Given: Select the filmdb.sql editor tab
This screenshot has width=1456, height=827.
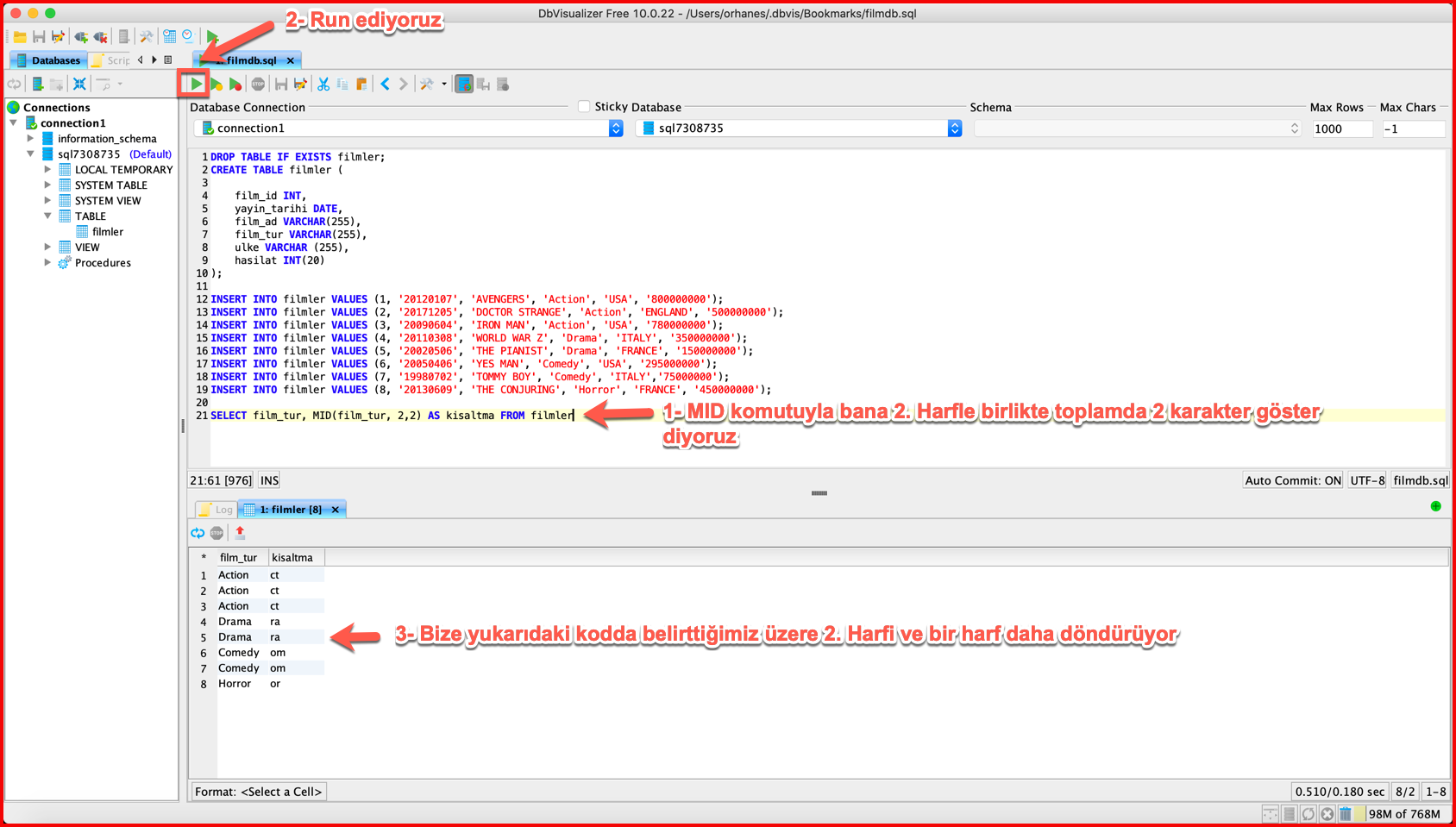Looking at the screenshot, I should [246, 60].
